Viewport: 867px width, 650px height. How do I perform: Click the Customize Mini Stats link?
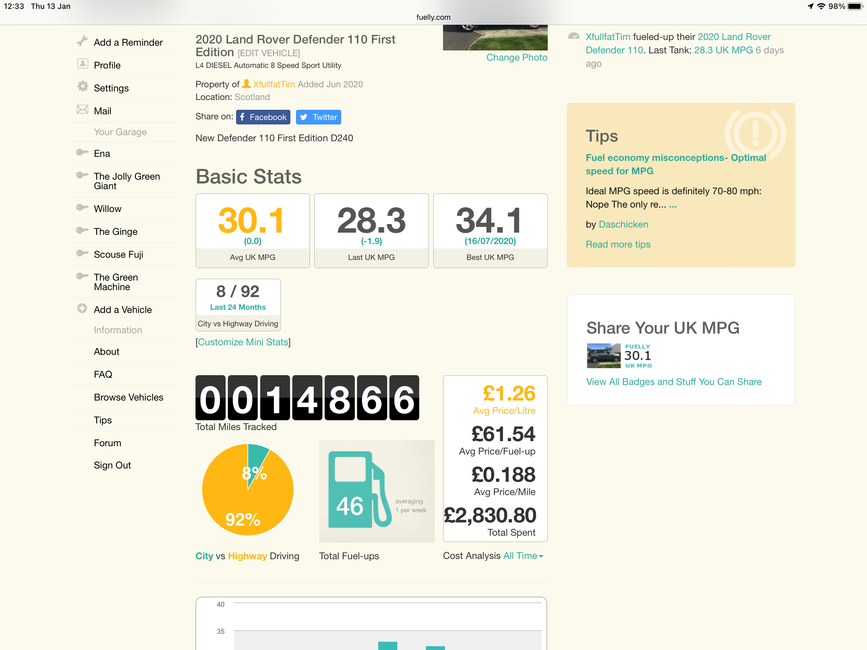(x=243, y=342)
